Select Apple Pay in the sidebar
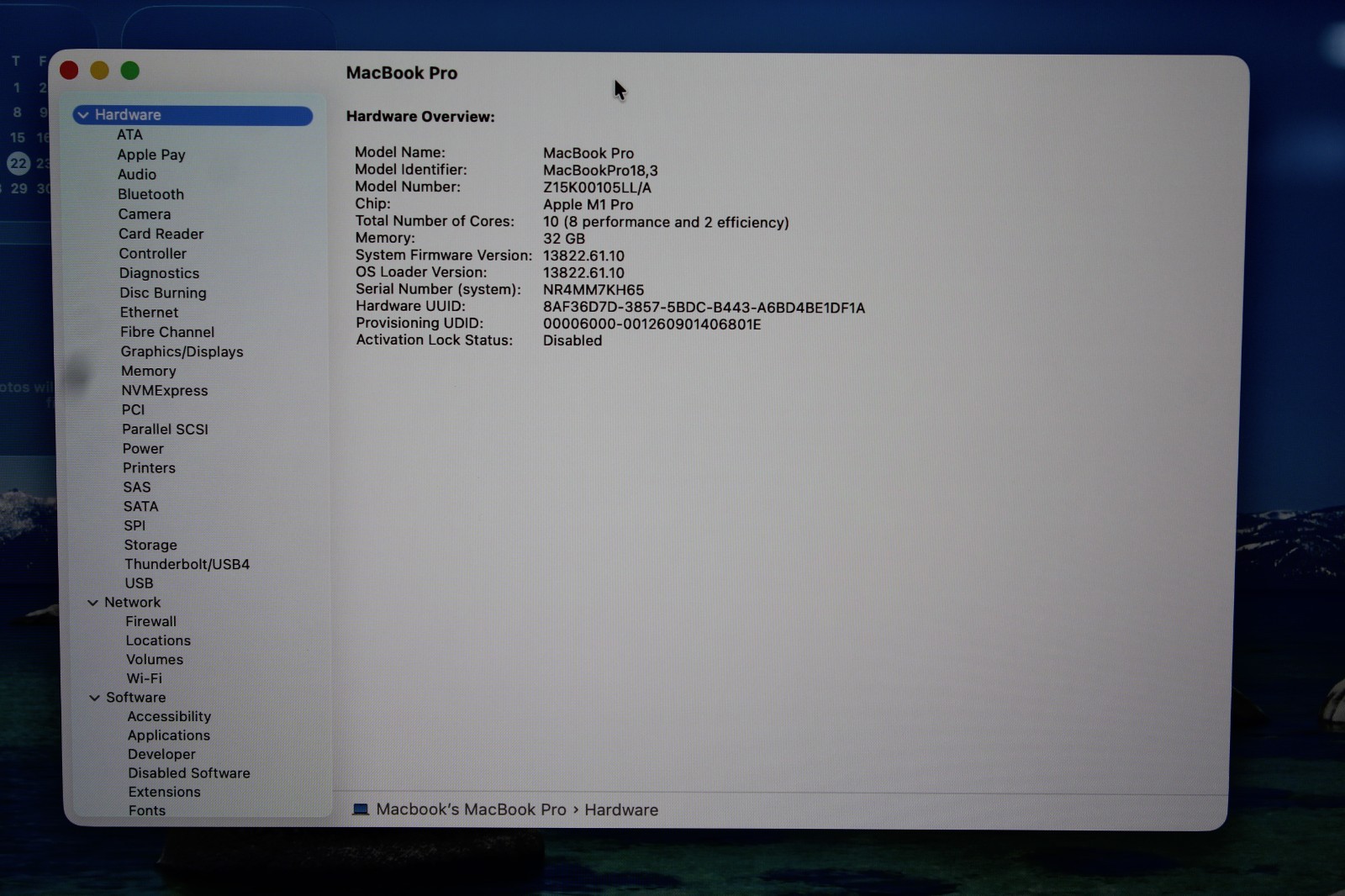 tap(151, 155)
